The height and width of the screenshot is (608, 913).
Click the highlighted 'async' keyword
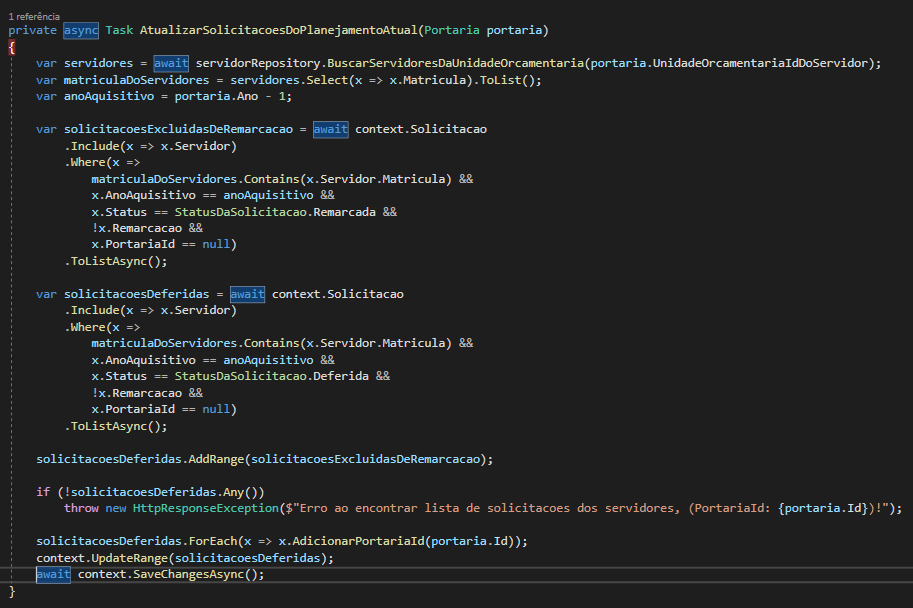[81, 30]
